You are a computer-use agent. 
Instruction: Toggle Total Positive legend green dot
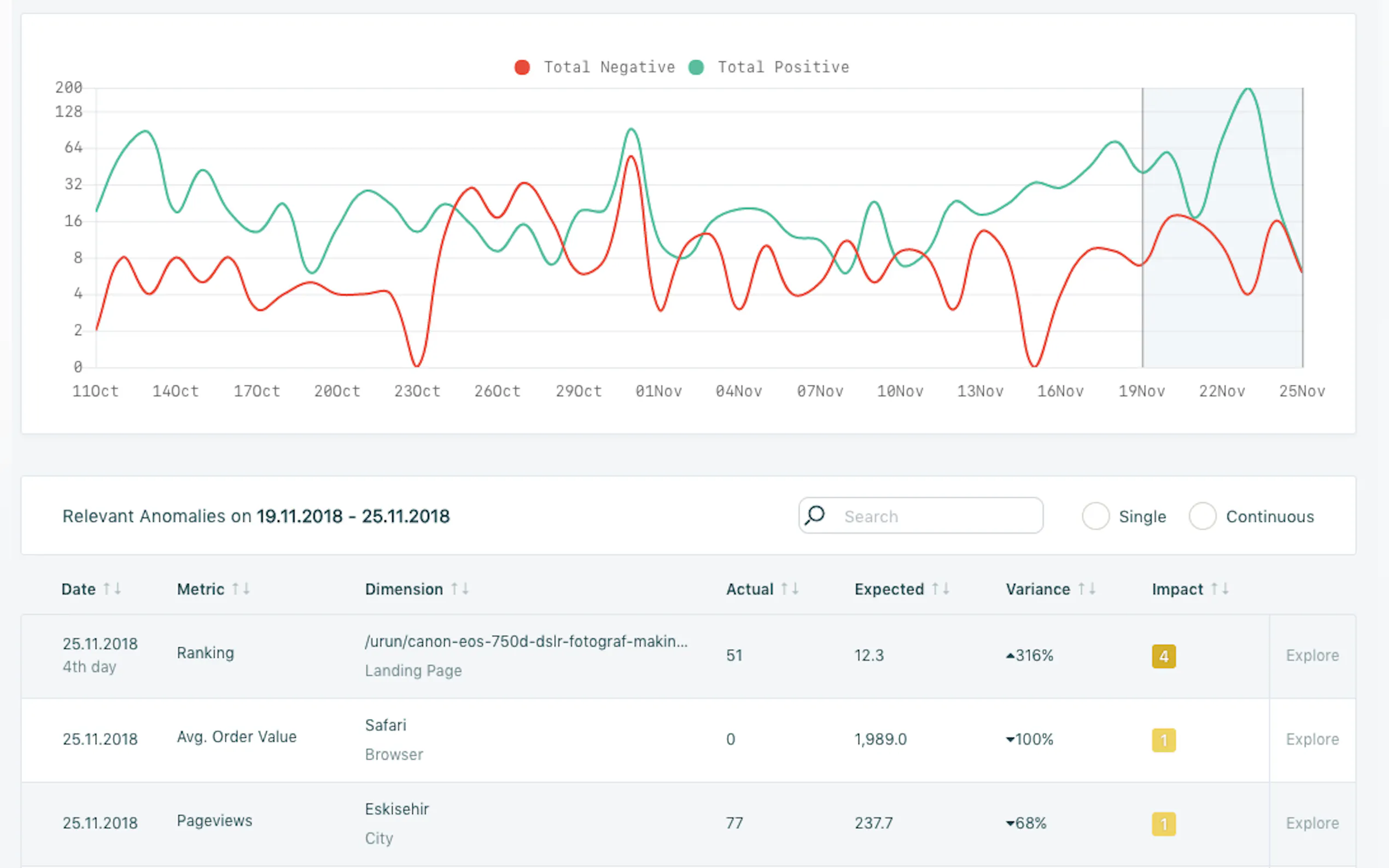click(x=697, y=67)
